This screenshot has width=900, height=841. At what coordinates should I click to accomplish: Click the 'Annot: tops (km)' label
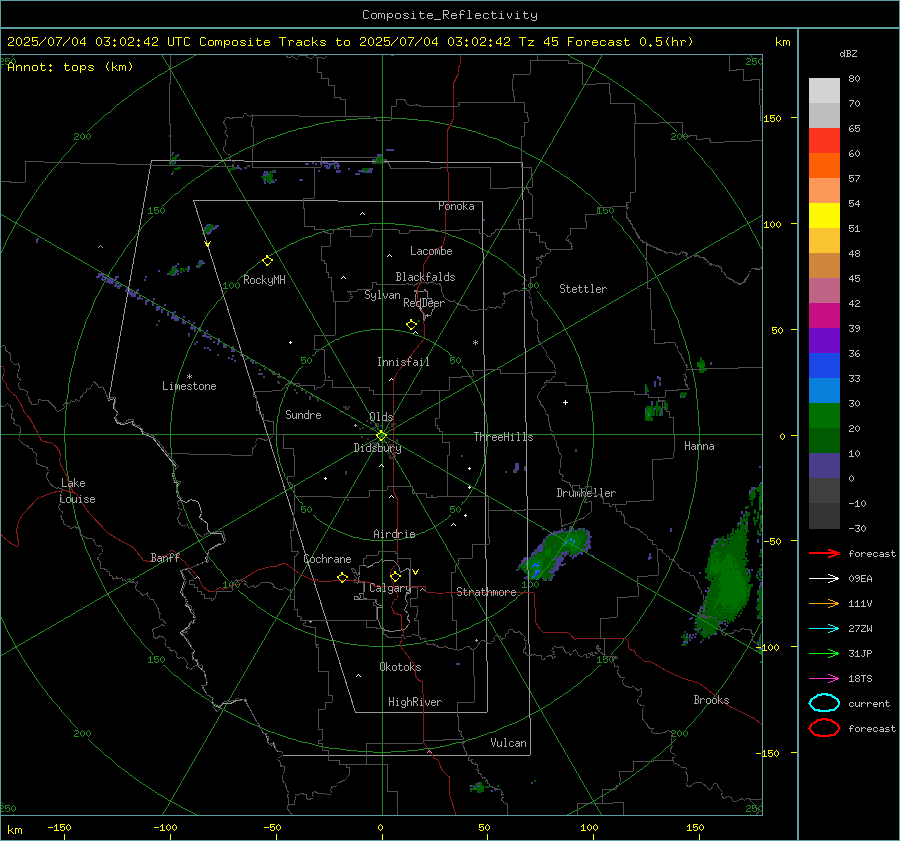point(70,67)
